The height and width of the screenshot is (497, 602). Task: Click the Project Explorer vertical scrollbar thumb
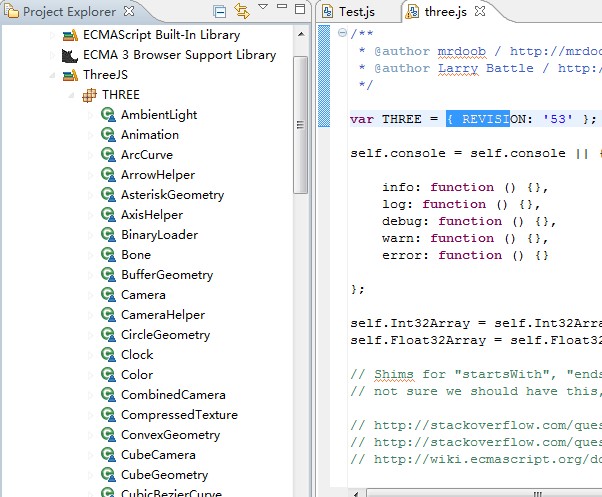300,125
